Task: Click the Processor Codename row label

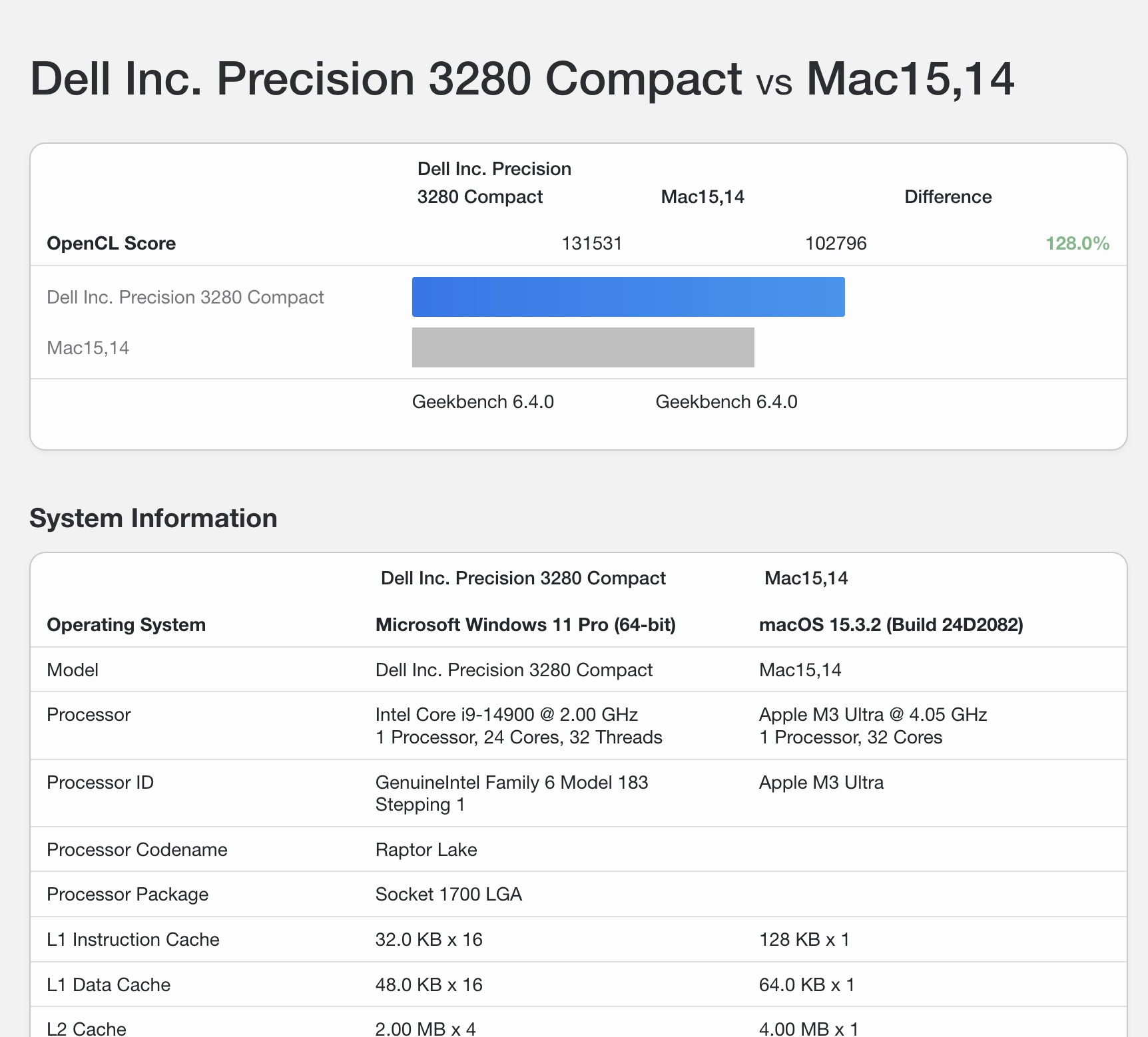Action: (x=137, y=850)
